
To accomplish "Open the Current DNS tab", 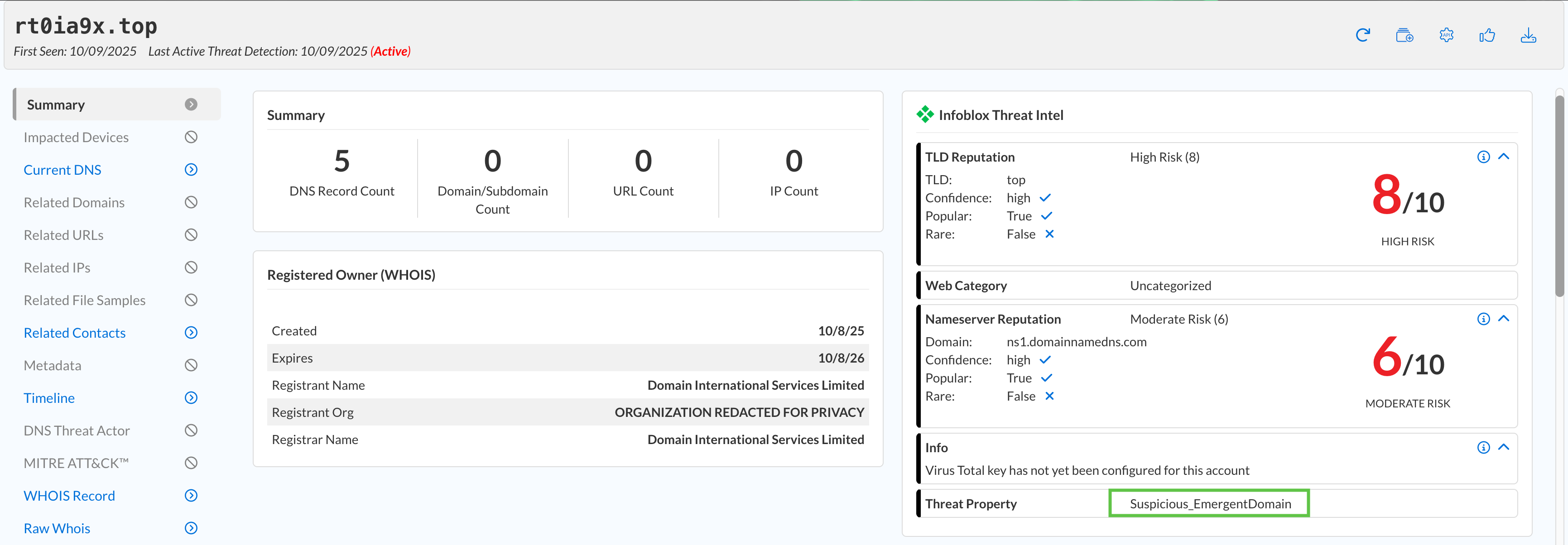I will pos(62,170).
